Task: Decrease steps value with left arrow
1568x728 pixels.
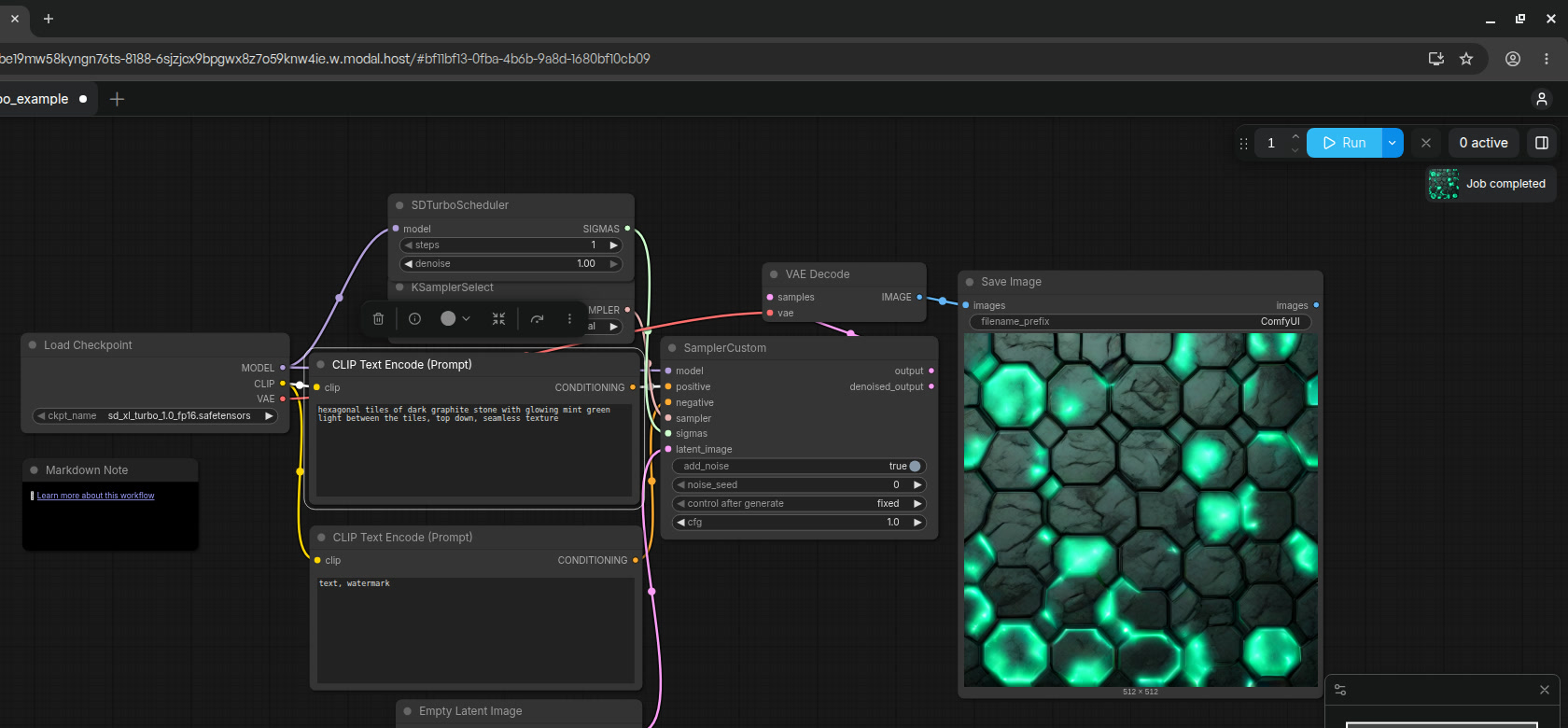Action: pos(408,245)
